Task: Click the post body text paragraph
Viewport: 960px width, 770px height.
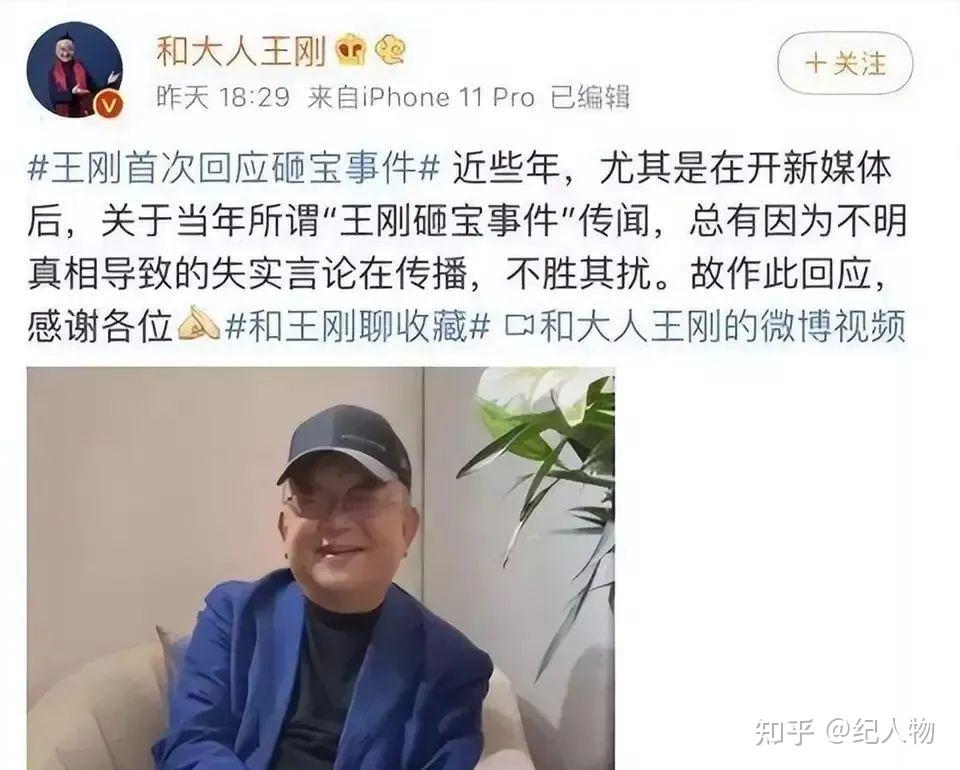Action: coord(467,247)
